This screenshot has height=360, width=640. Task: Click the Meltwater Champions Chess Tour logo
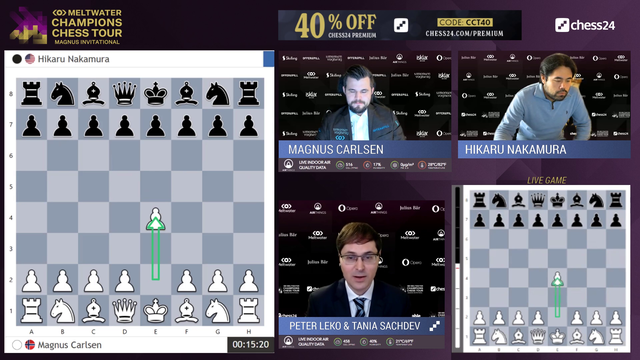click(66, 26)
